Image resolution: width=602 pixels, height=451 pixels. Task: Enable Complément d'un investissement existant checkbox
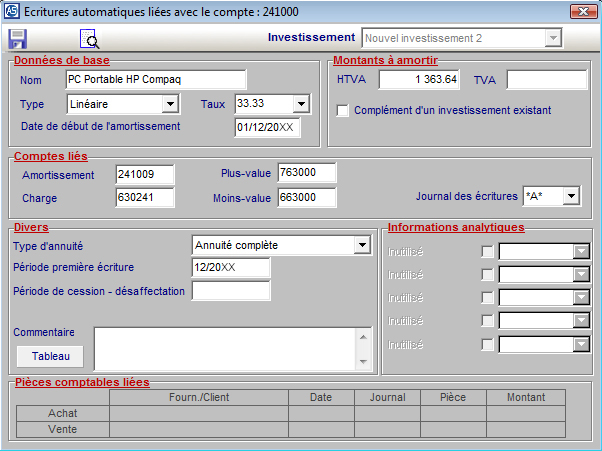click(343, 110)
